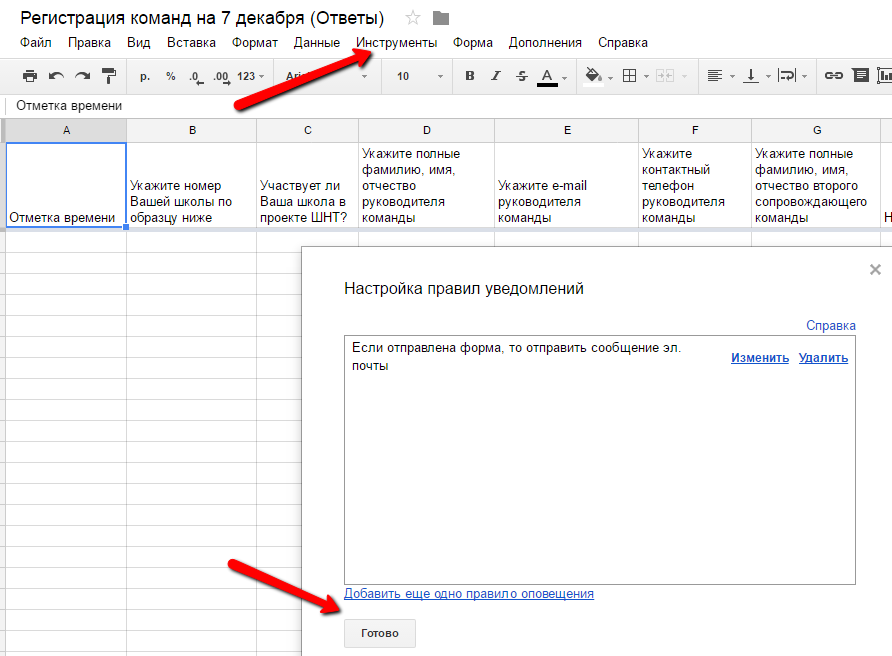Click the Redo arrow icon
Image resolution: width=892 pixels, height=656 pixels.
(x=82, y=76)
